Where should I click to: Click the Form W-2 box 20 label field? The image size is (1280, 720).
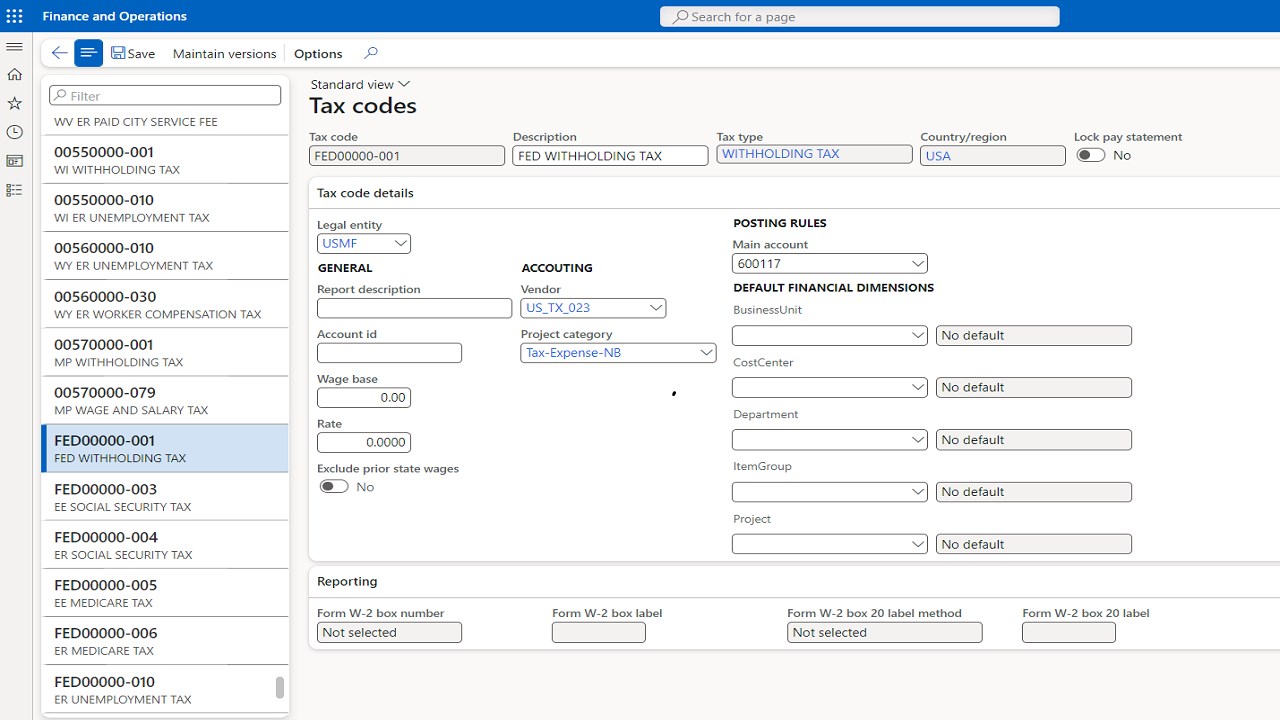click(x=1069, y=632)
